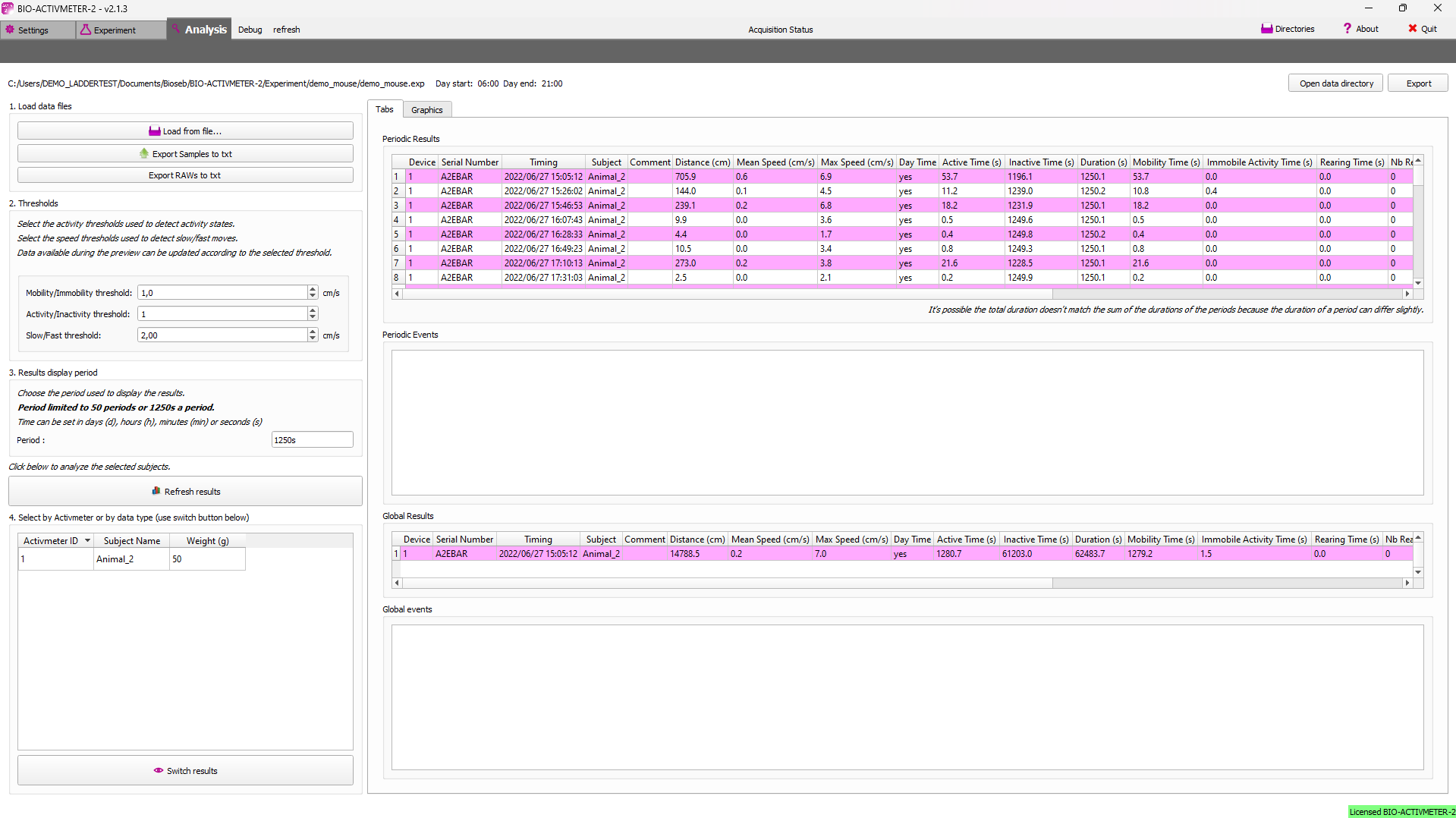This screenshot has height=818, width=1456.
Task: Click the Export Samples to txt icon
Action: coord(144,154)
